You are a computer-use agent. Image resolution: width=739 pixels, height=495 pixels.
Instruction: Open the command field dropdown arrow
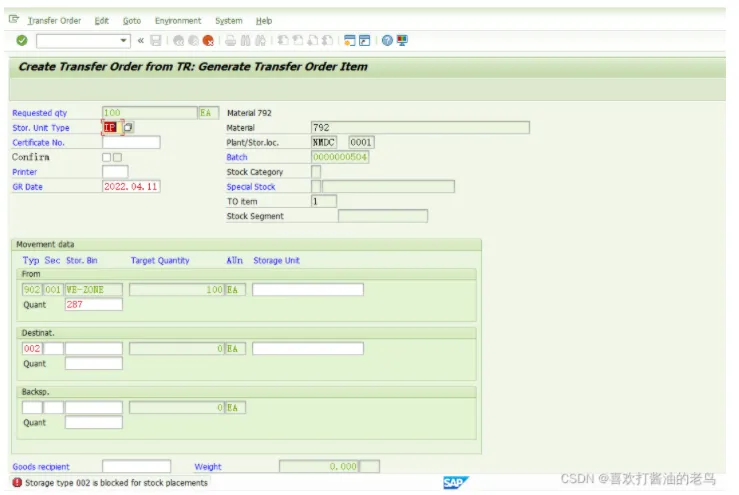123,41
